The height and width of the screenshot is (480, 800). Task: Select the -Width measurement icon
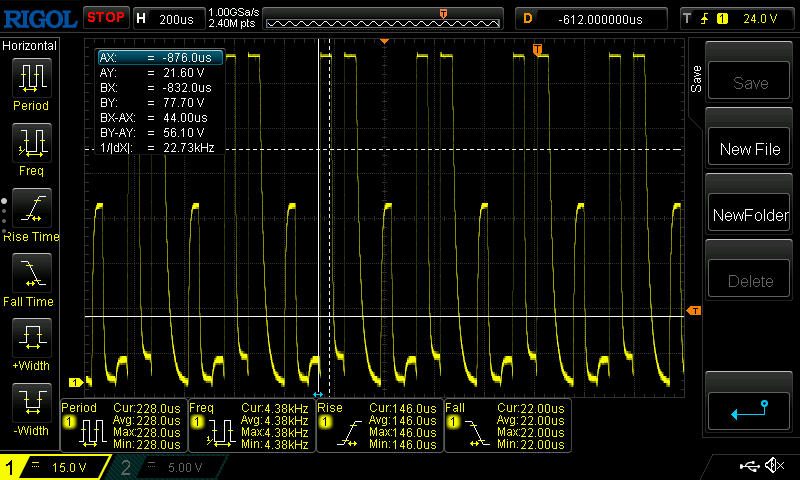pos(32,402)
